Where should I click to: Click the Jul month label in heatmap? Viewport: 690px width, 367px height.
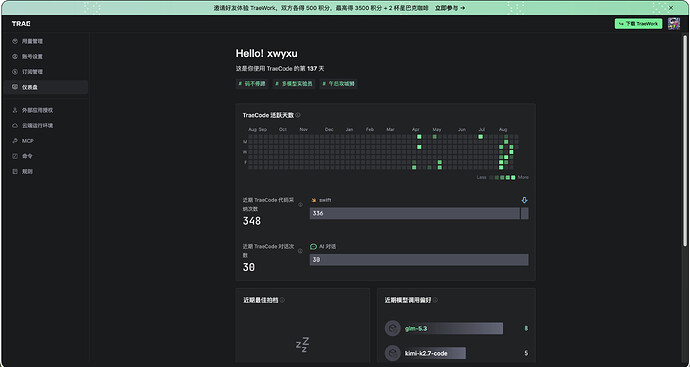pyautogui.click(x=482, y=129)
